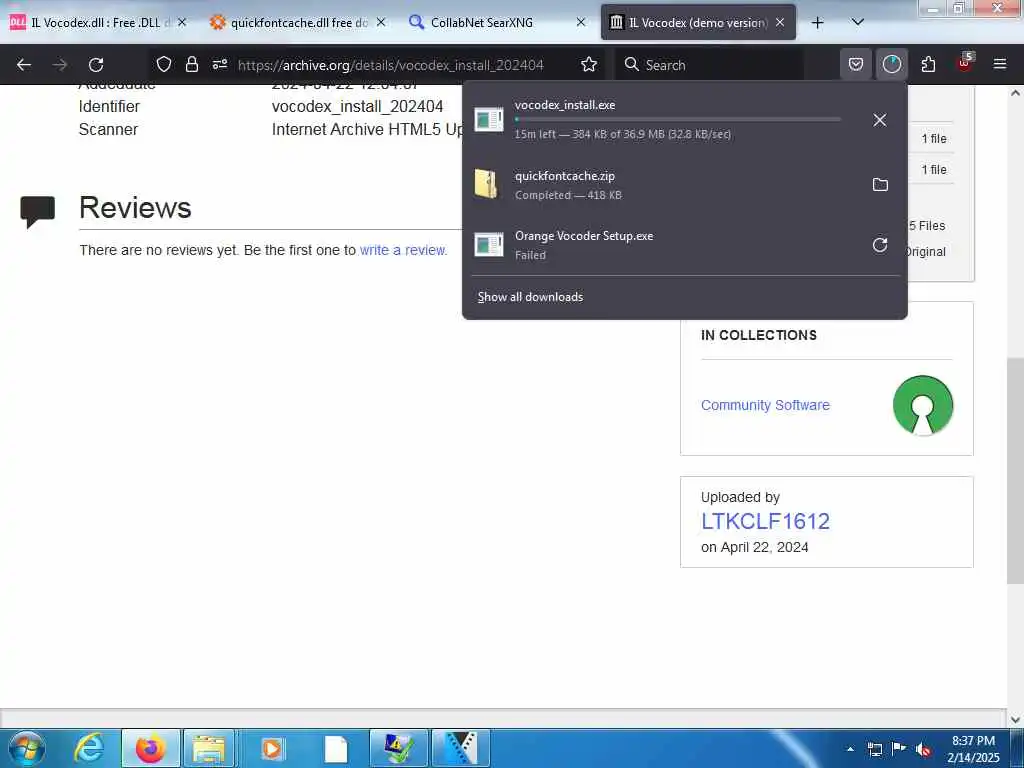List all tabs dropdown arrow
Image resolution: width=1024 pixels, height=768 pixels.
[858, 23]
